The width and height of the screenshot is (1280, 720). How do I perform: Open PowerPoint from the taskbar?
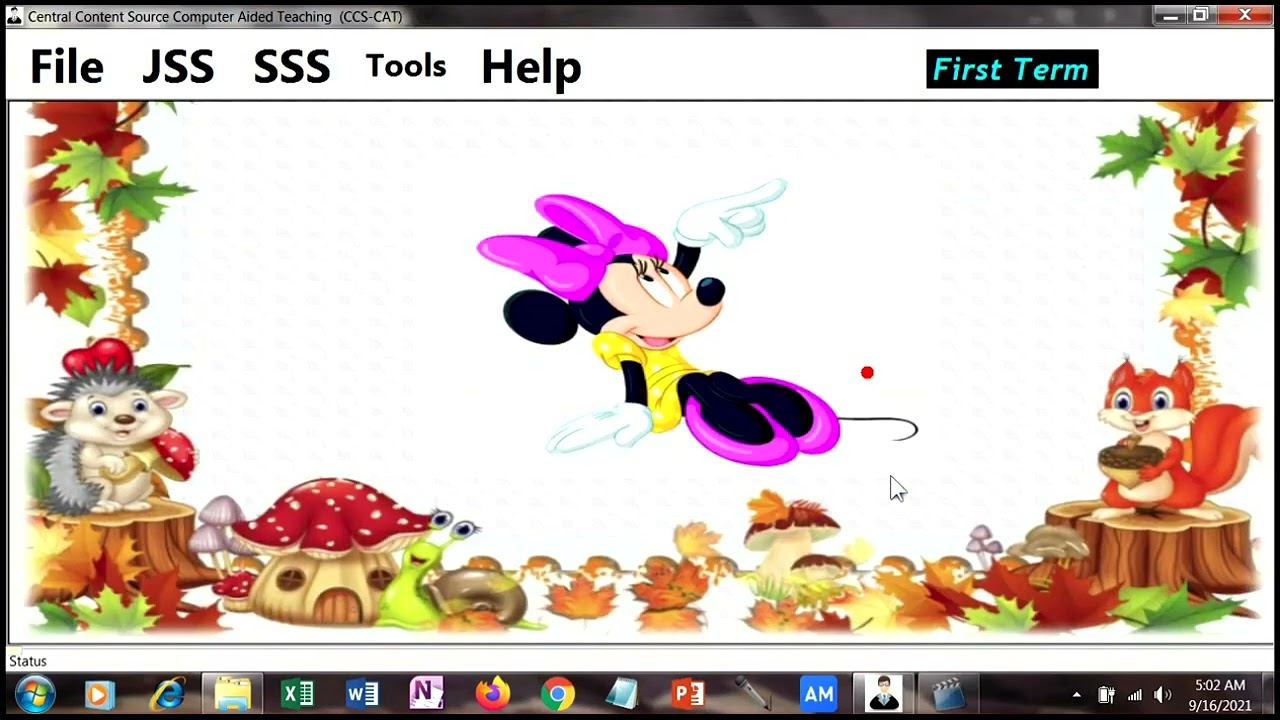click(688, 693)
